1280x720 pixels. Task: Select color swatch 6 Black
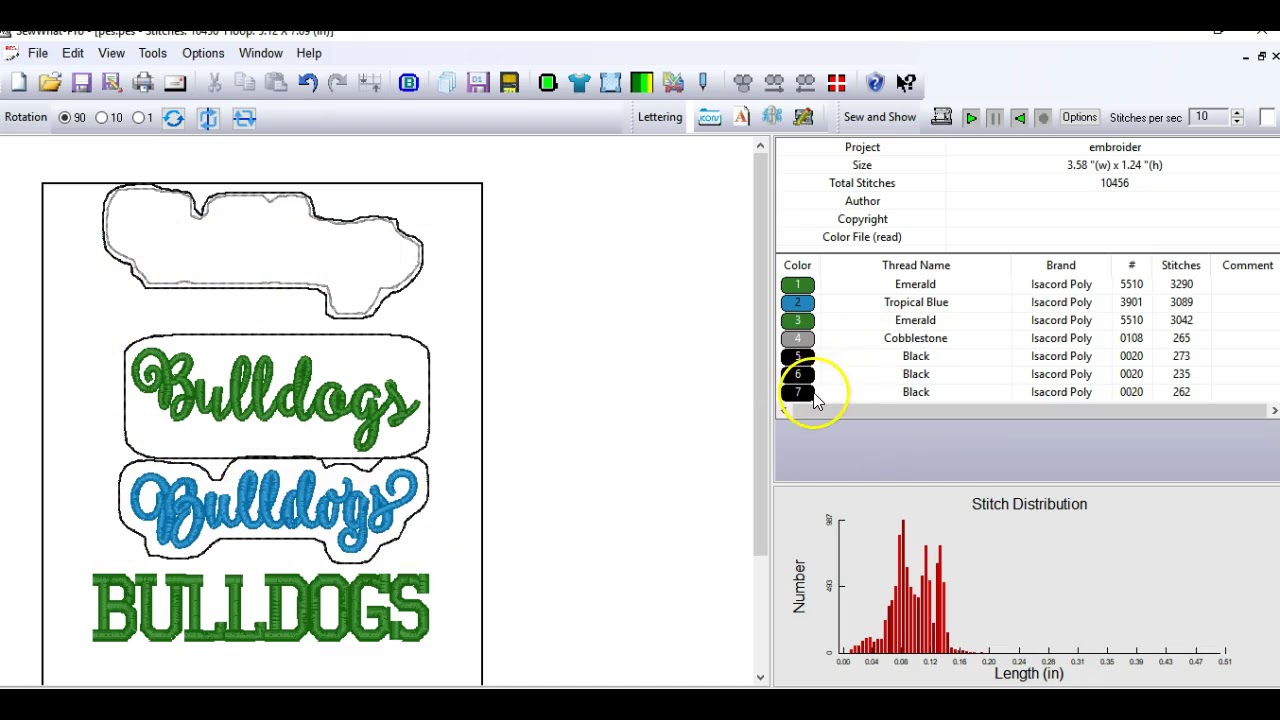(798, 374)
